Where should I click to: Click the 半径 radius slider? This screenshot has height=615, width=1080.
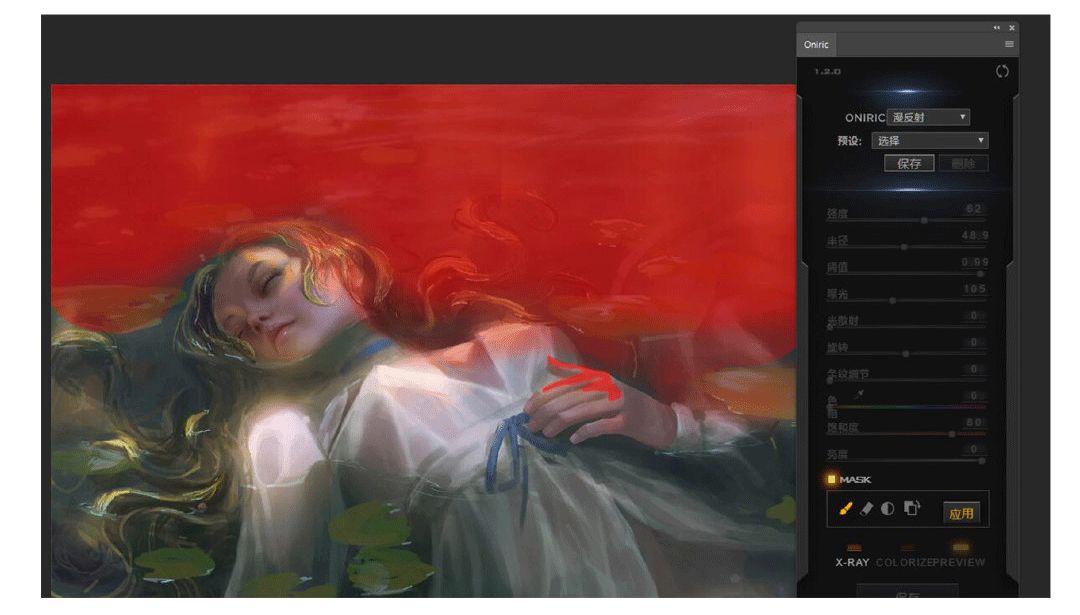point(906,247)
